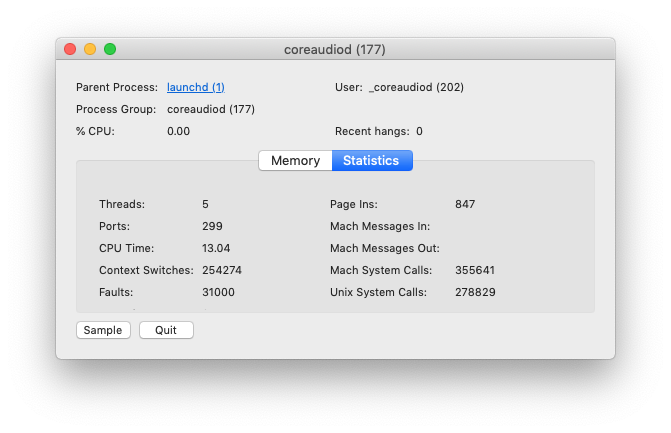
Task: Select the User _coreaudiod (202) text
Action: (416, 87)
